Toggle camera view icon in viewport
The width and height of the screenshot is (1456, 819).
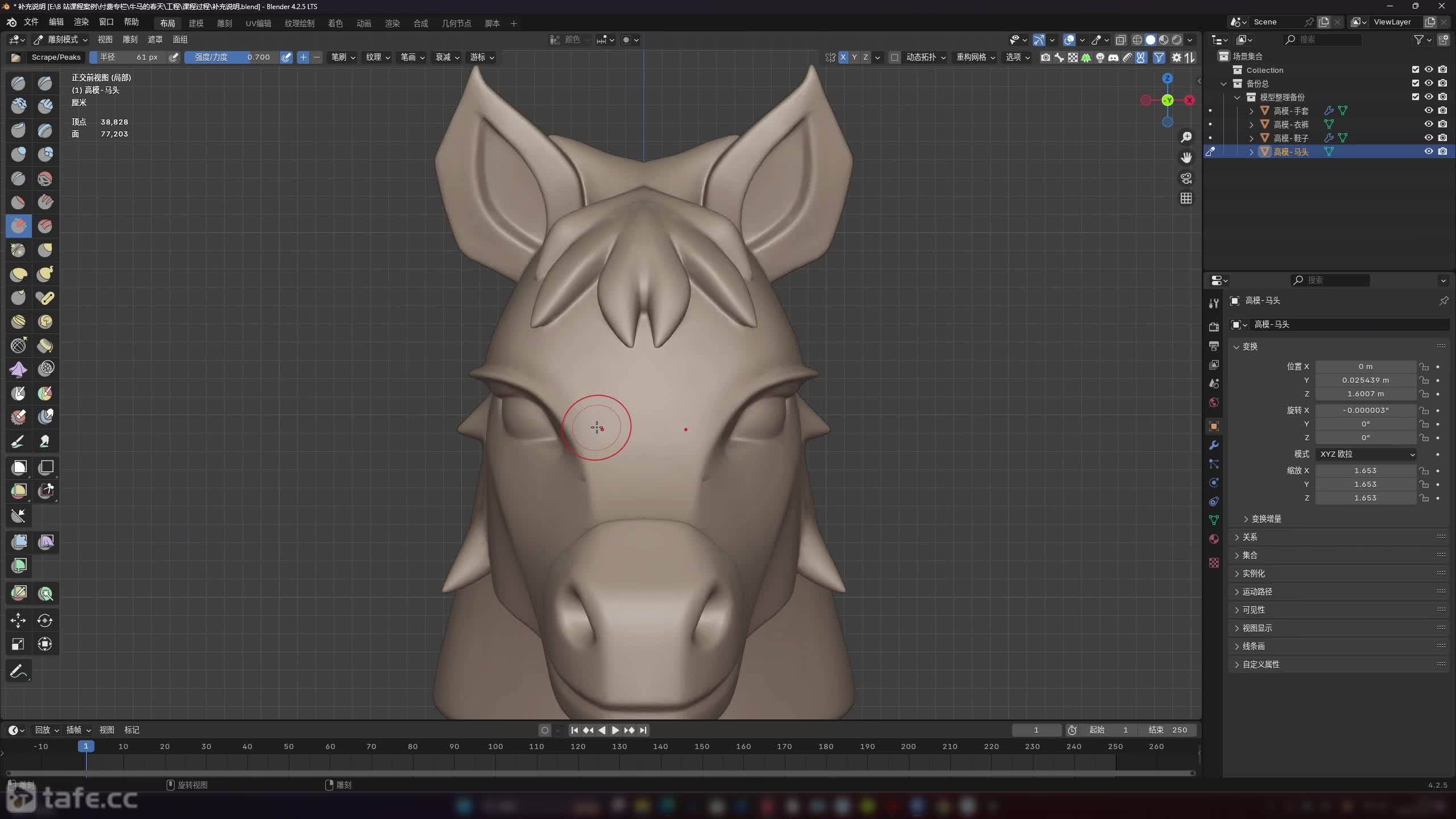click(x=1186, y=178)
